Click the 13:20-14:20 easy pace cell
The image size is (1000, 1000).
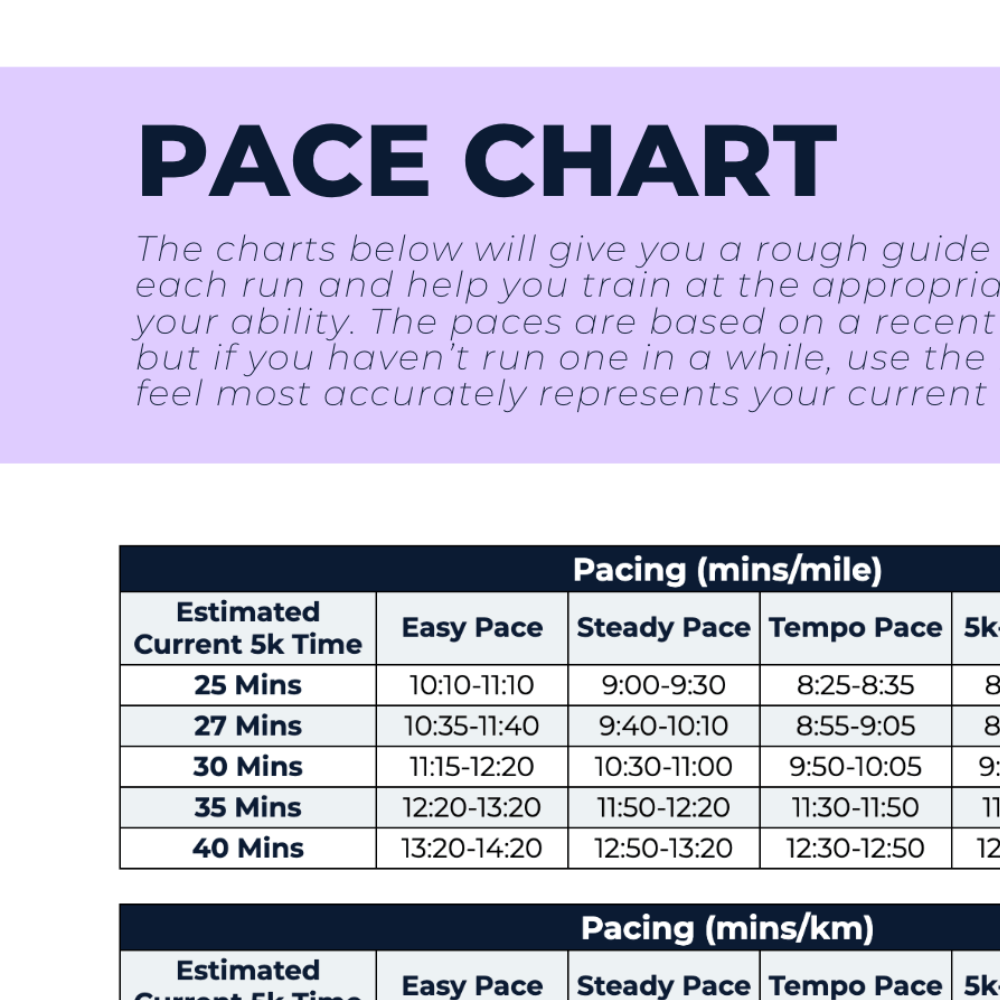pos(472,848)
